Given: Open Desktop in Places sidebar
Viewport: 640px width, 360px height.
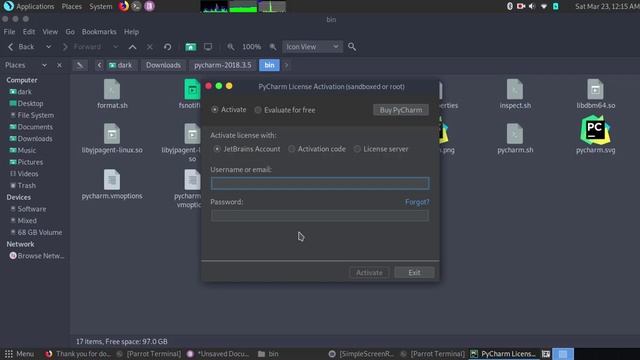Looking at the screenshot, I should [30, 104].
